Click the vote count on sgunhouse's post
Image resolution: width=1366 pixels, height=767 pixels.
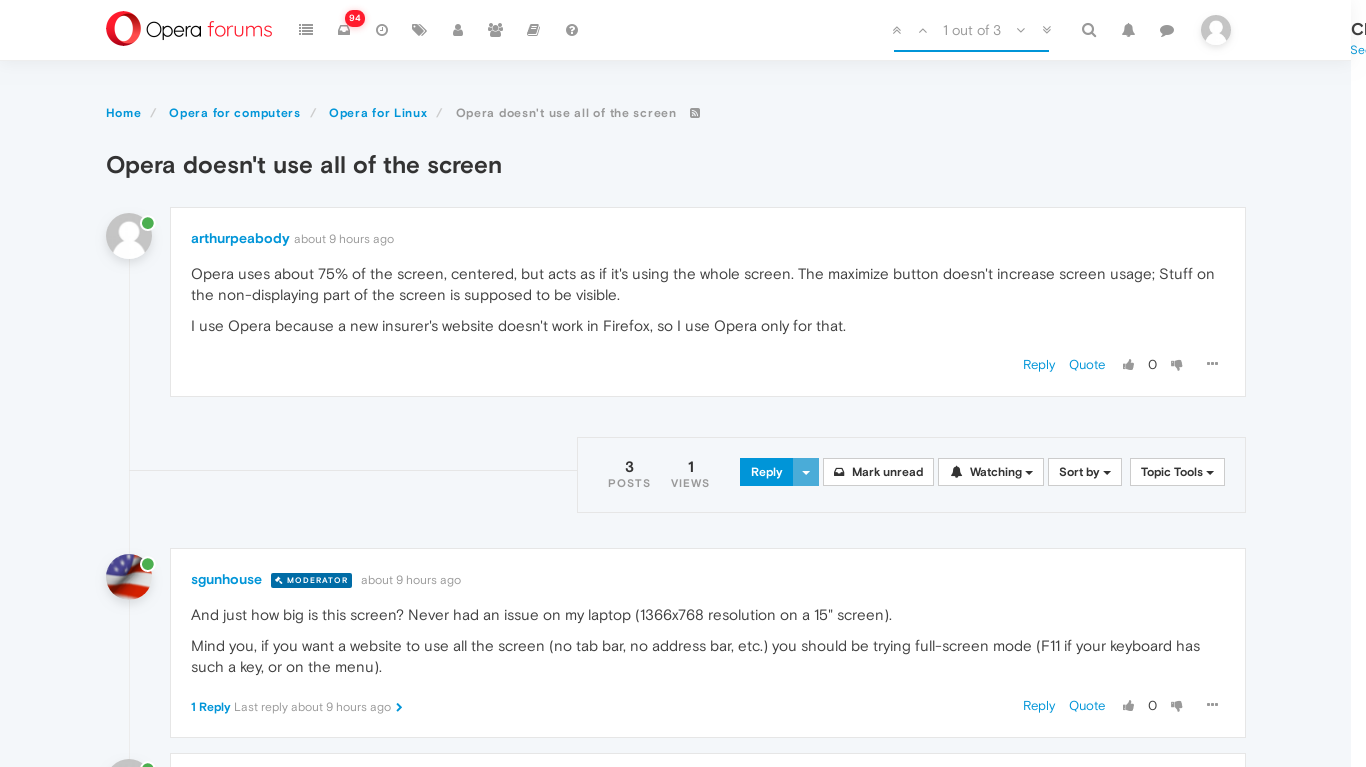tap(1152, 706)
